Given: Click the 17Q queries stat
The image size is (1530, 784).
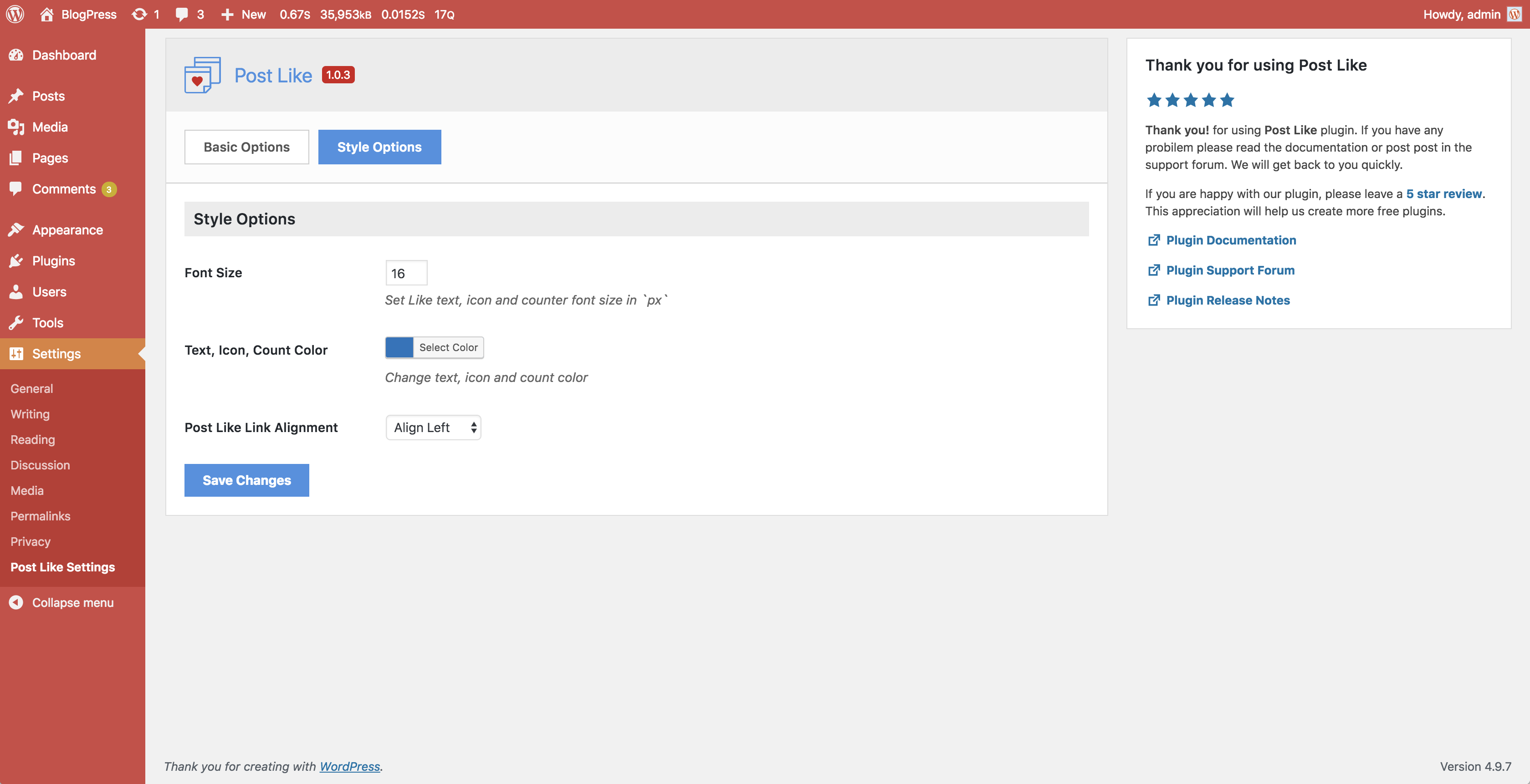Looking at the screenshot, I should (x=444, y=14).
